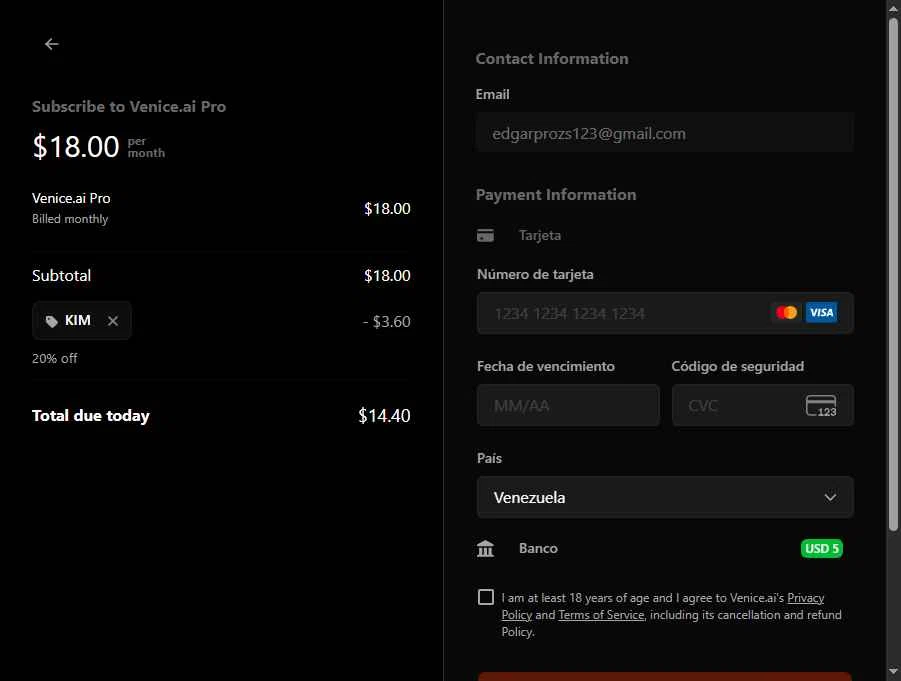Click the '$18.00 per month' price heading
The image size is (901, 681).
98,147
